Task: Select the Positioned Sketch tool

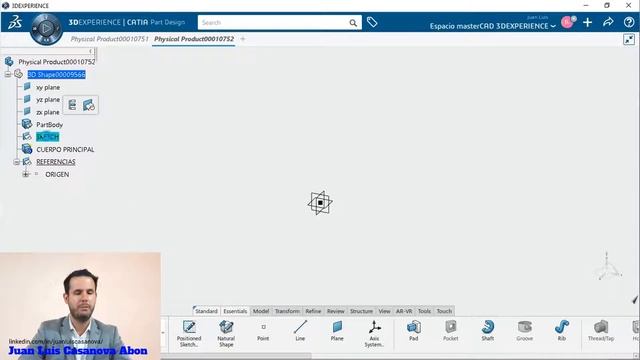Action: pyautogui.click(x=189, y=333)
